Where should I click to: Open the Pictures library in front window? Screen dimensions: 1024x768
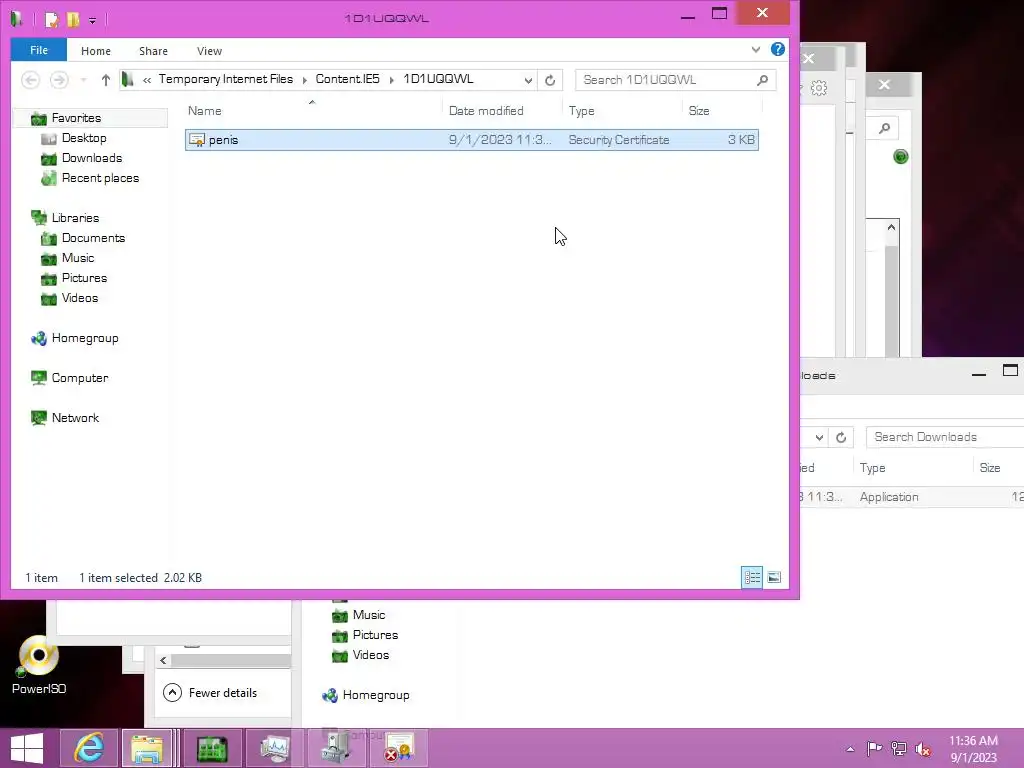pyautogui.click(x=84, y=278)
